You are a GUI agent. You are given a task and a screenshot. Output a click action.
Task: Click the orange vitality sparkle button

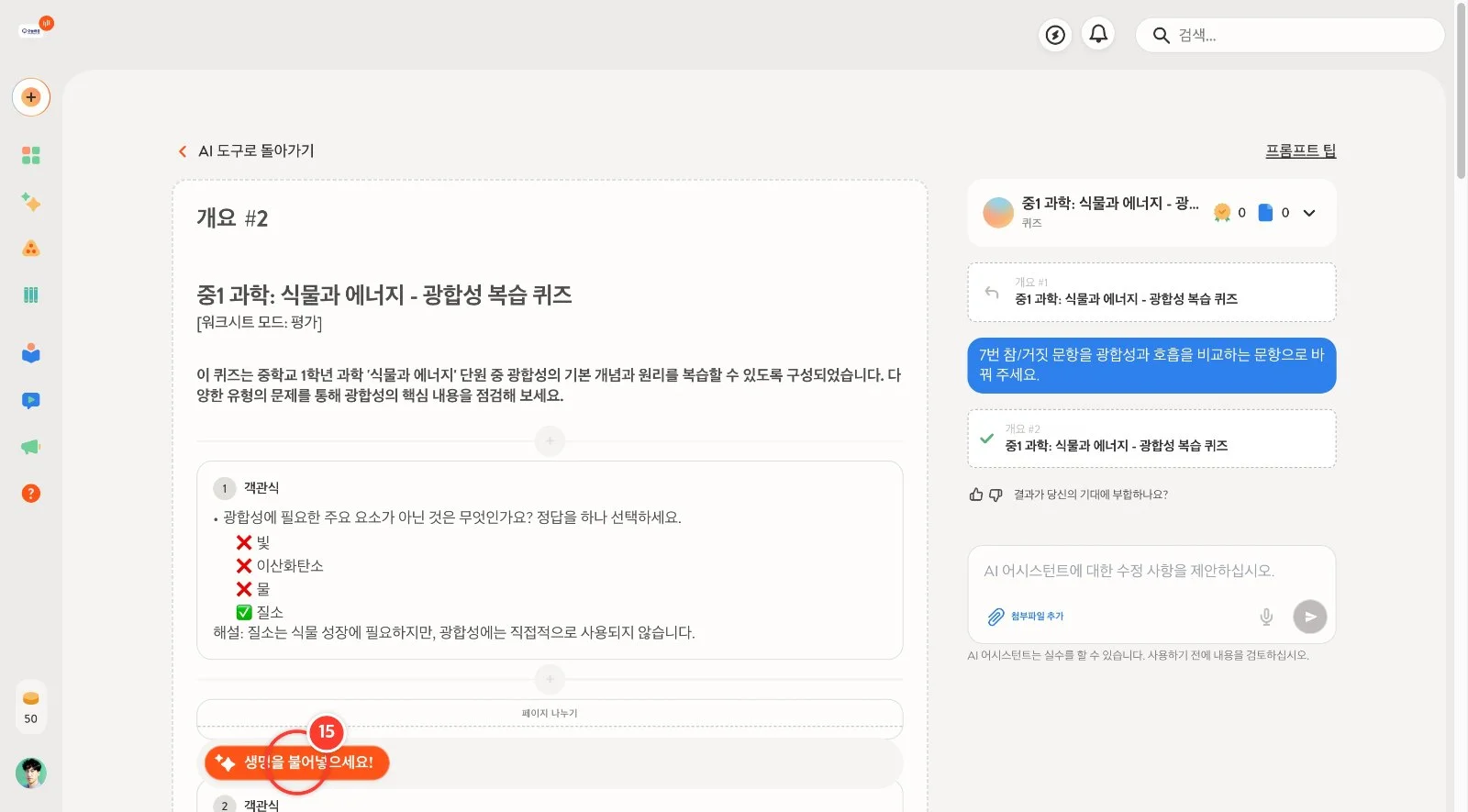click(x=296, y=762)
